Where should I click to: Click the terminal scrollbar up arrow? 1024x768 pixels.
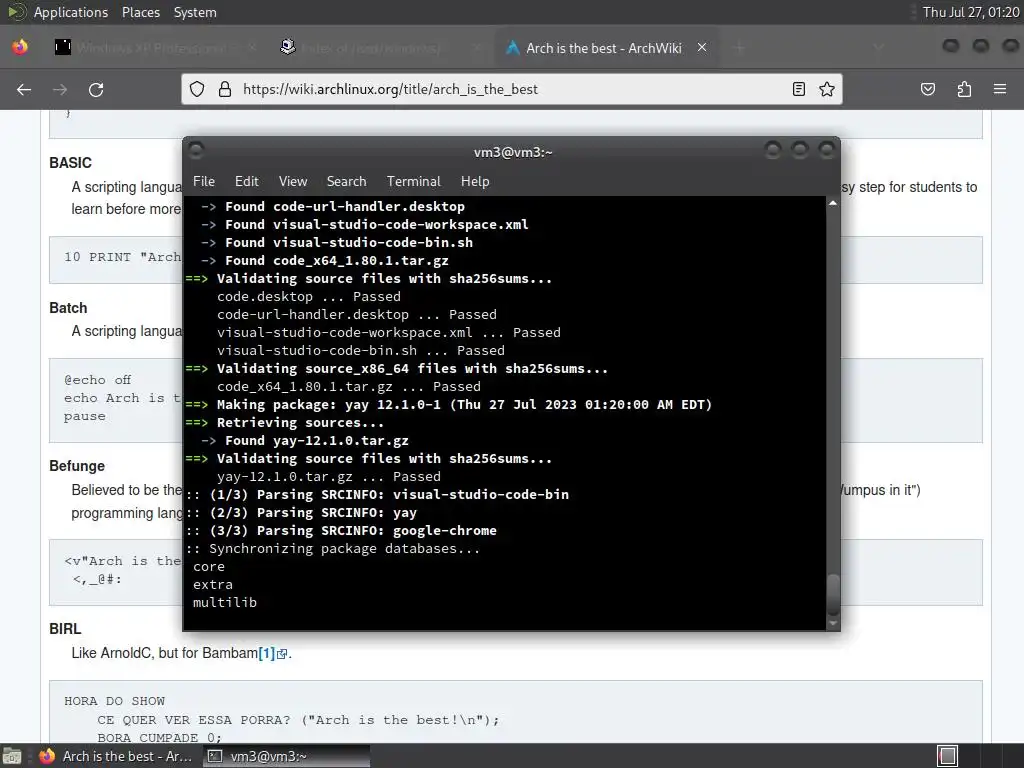pos(833,203)
